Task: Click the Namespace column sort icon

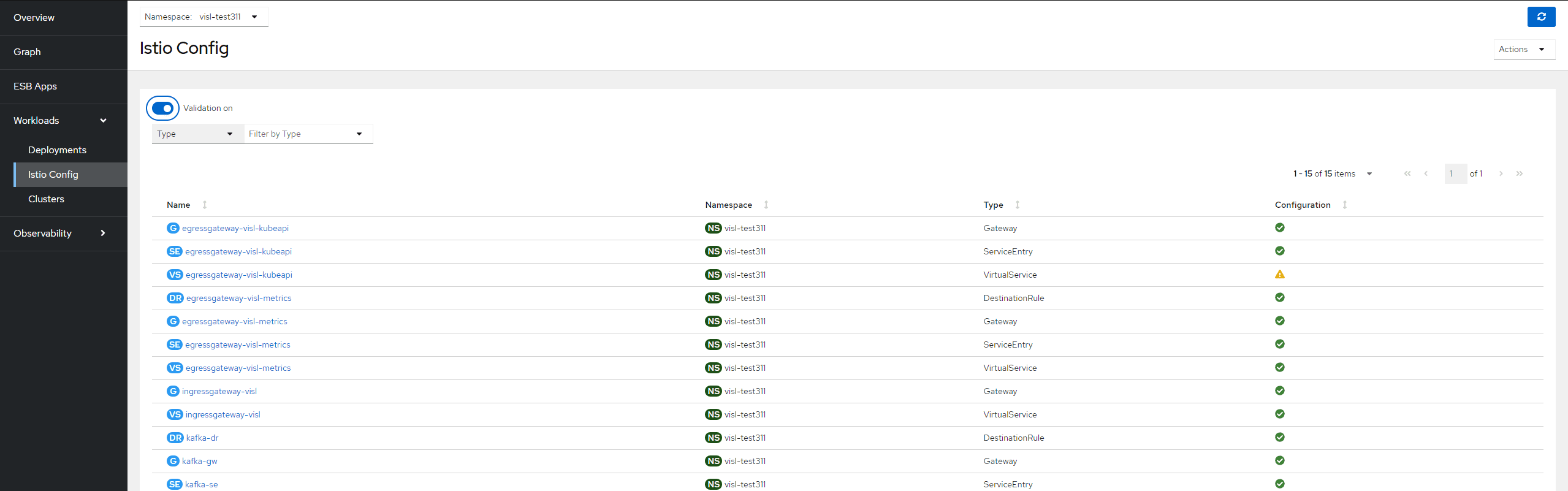Action: [x=766, y=205]
